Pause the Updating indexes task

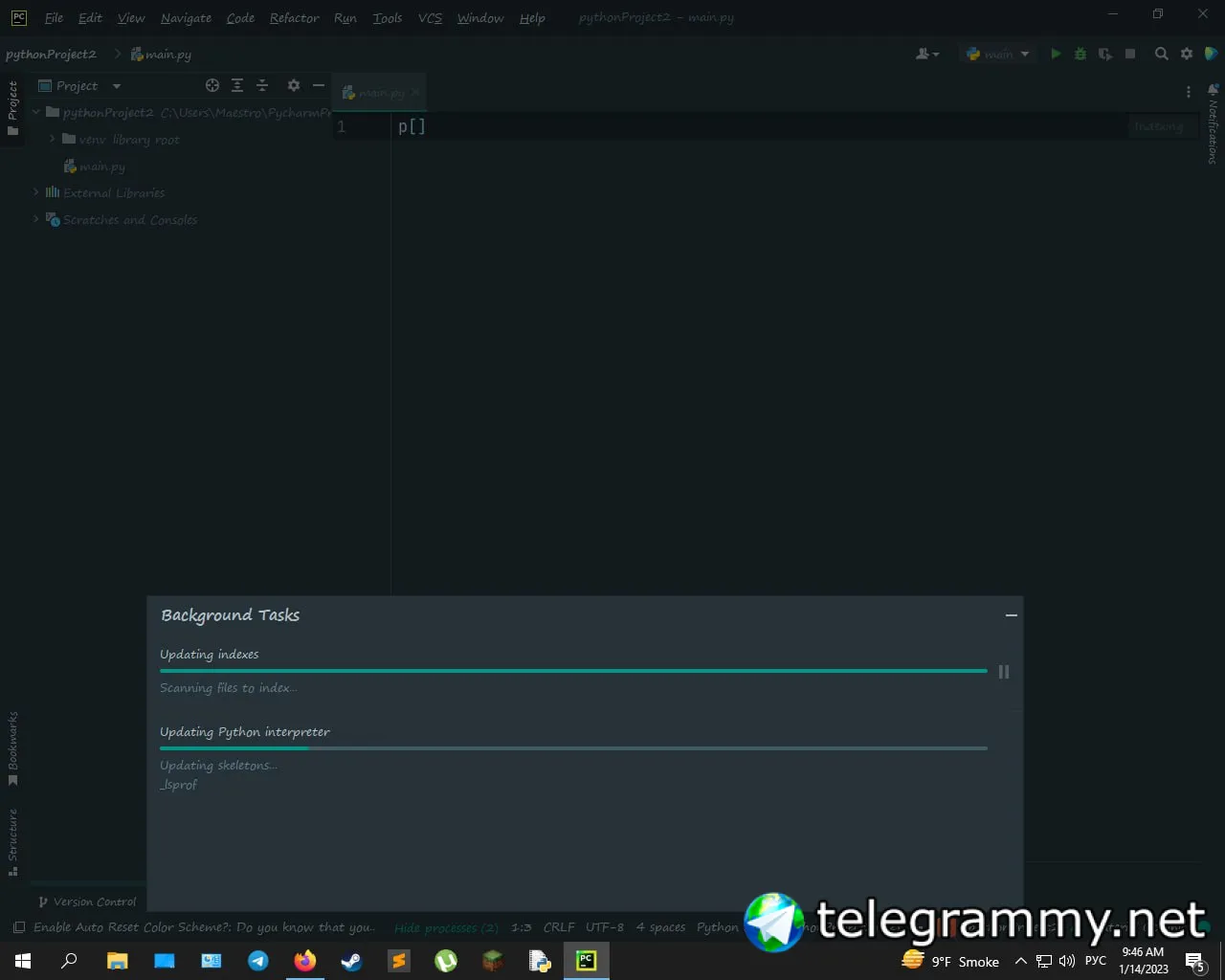coord(1004,672)
